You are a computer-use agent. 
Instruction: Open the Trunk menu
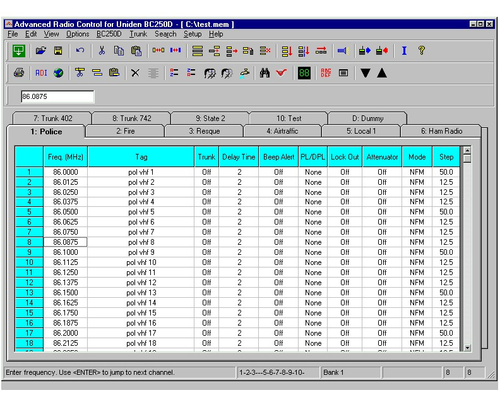138,34
